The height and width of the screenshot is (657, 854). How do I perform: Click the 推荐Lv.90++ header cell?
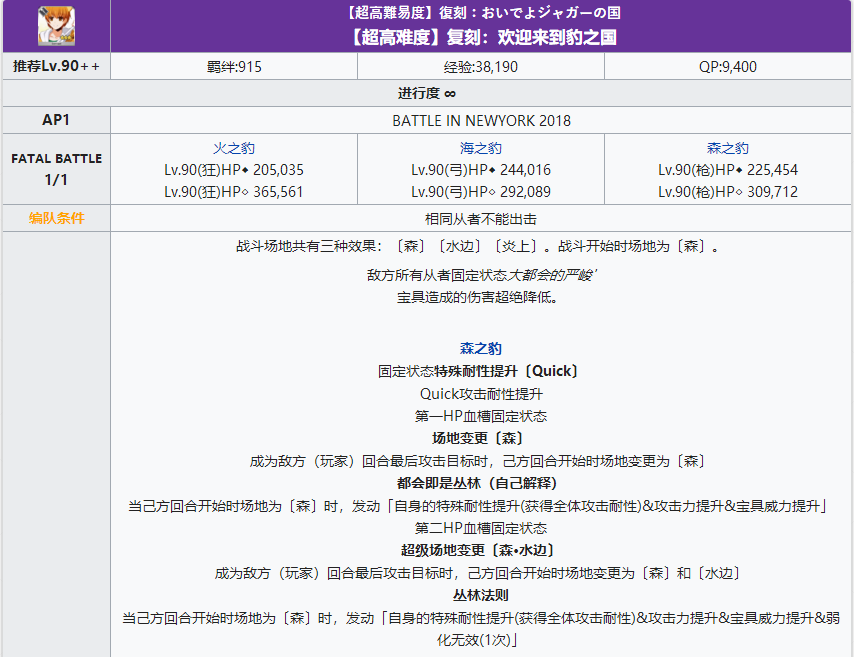[56, 65]
